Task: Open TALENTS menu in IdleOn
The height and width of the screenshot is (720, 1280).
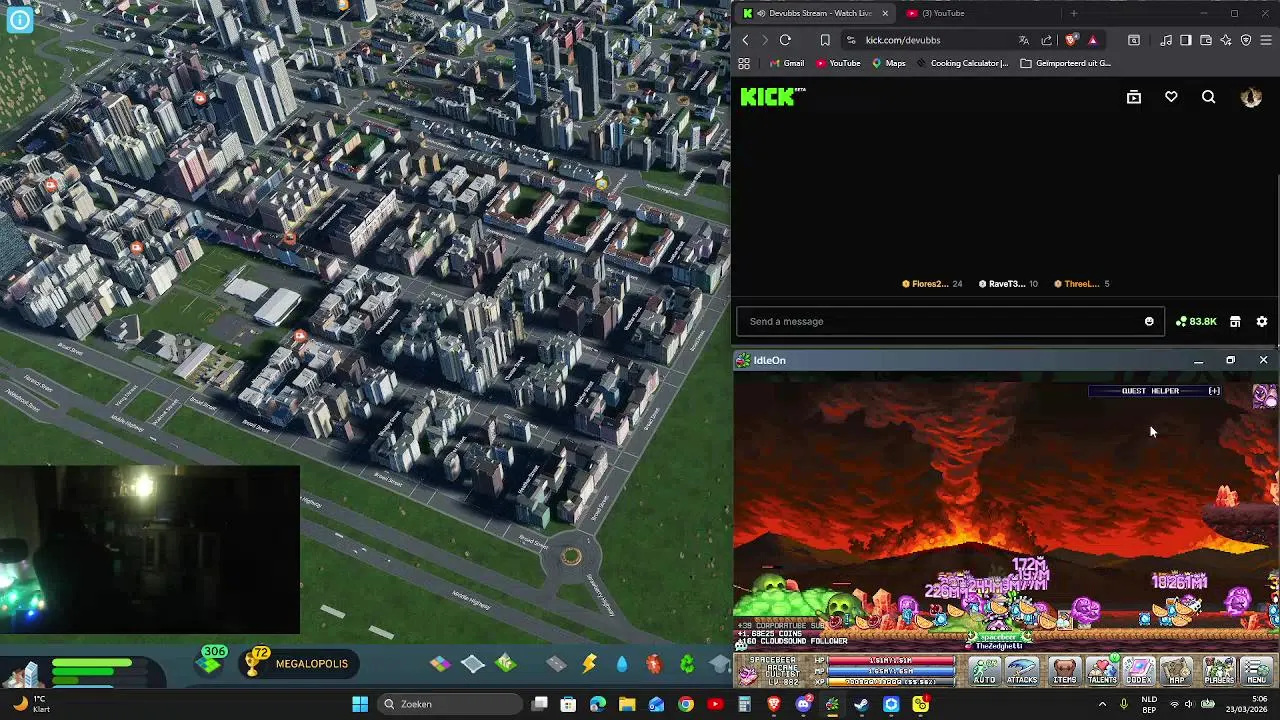Action: point(1102,671)
